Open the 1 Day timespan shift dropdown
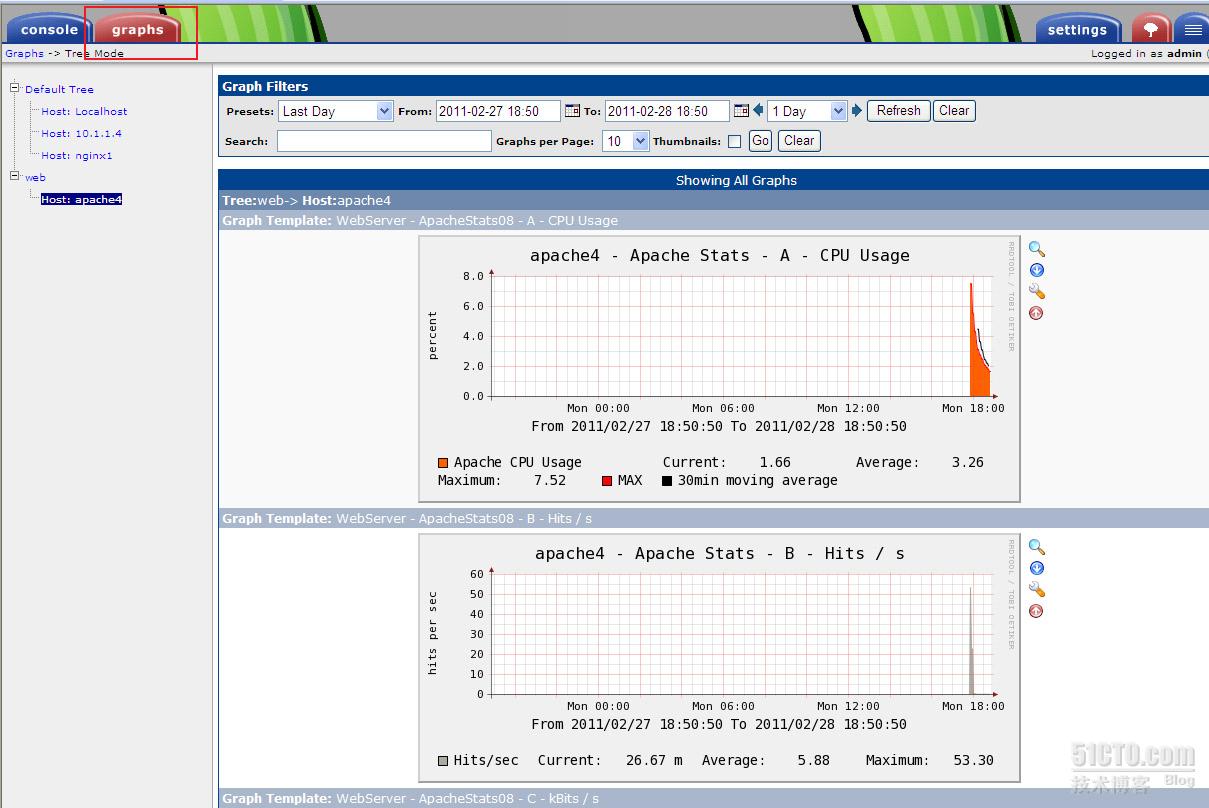The image size is (1209, 808). point(808,111)
